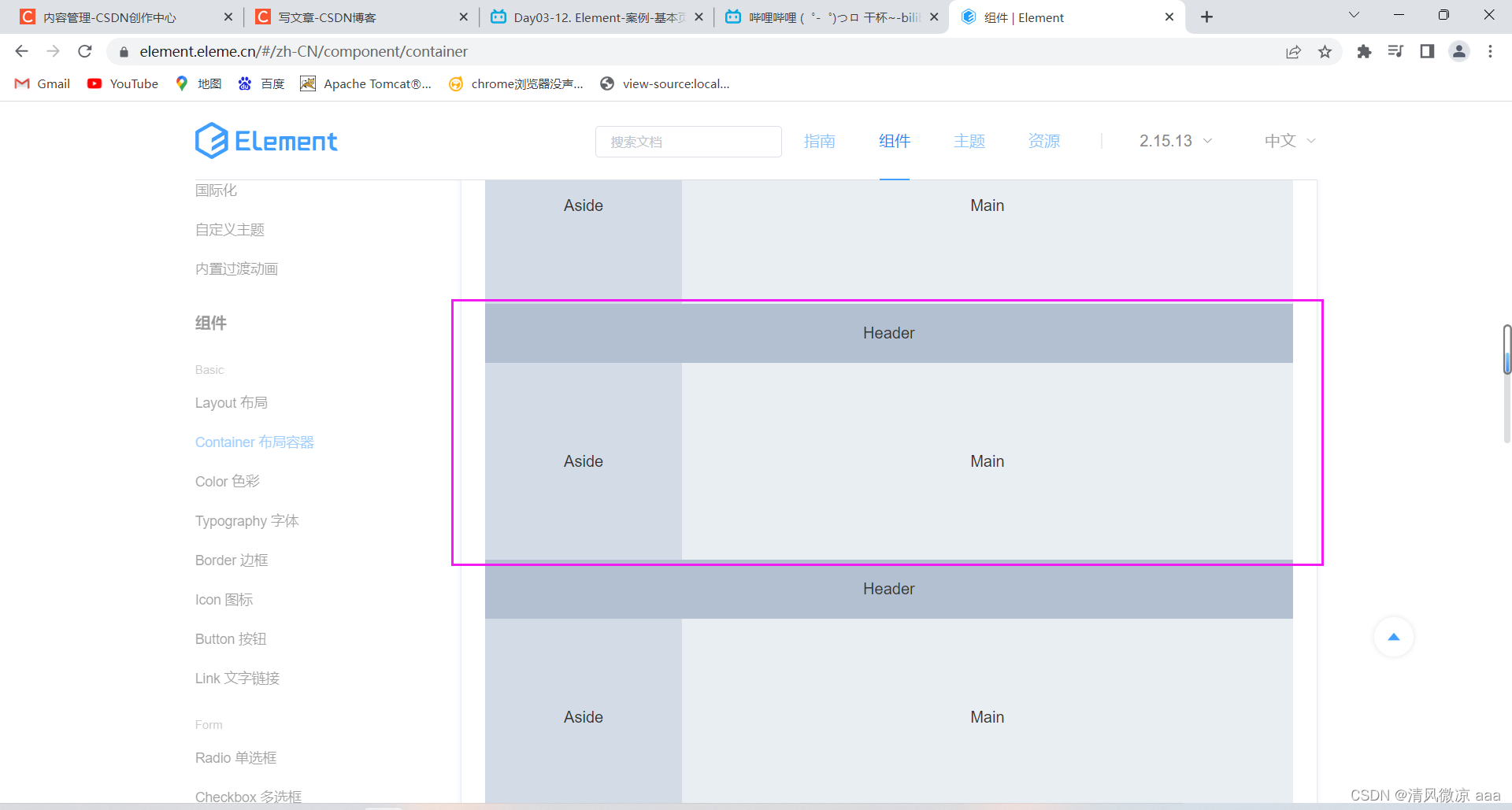Screen dimensions: 1512x810
Task: Close the 写文章-CSDN博客 tab
Action: pyautogui.click(x=463, y=17)
